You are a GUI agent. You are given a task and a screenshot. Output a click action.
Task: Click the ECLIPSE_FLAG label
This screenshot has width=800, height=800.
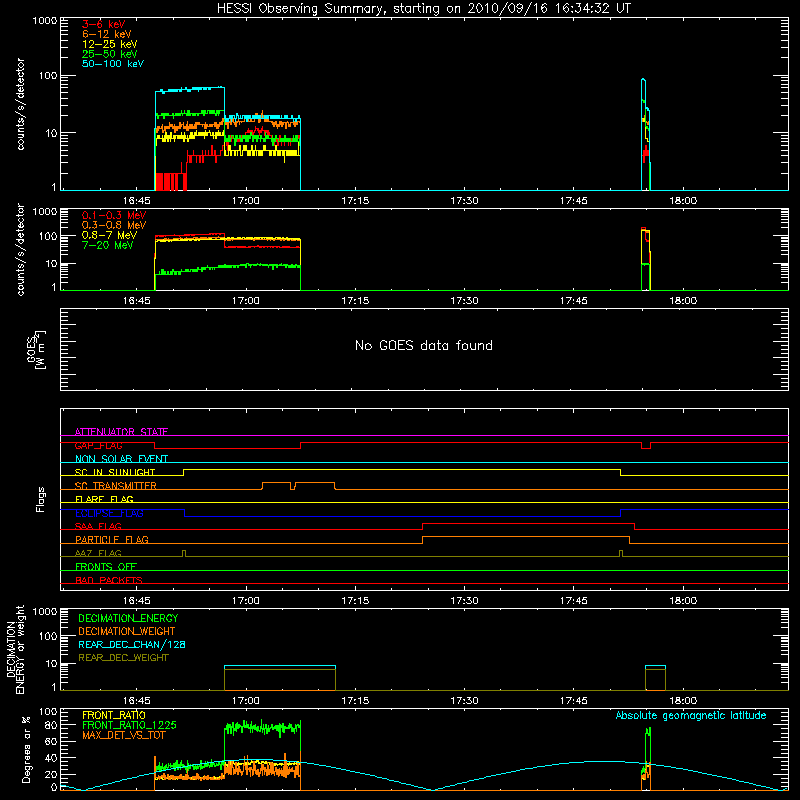pos(109,513)
